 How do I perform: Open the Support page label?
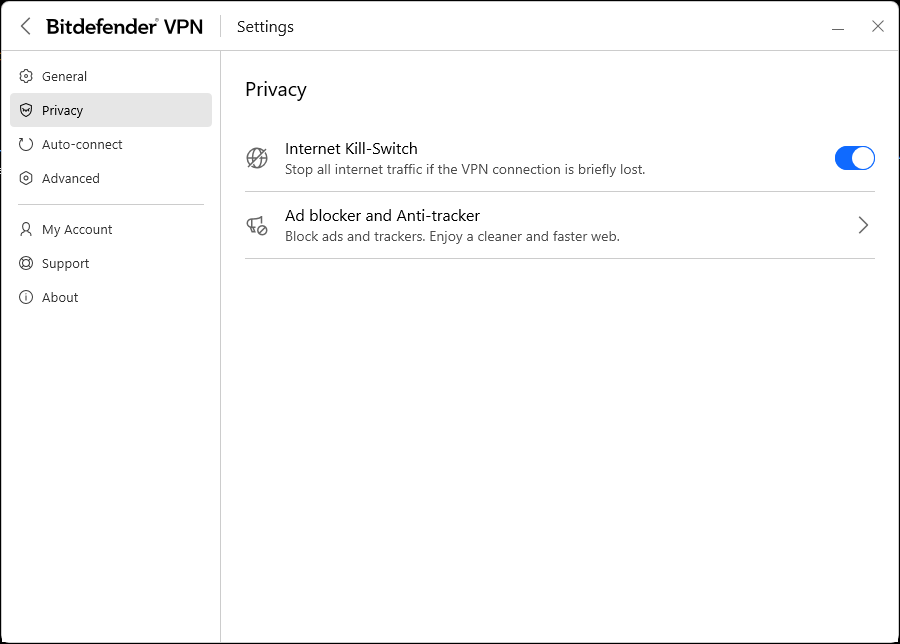pyautogui.click(x=66, y=263)
